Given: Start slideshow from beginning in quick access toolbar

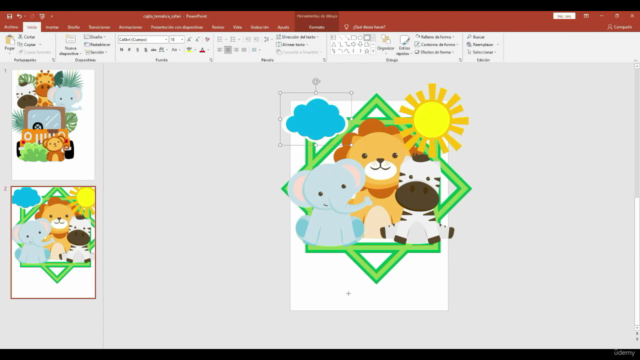Looking at the screenshot, I should tap(42, 16).
